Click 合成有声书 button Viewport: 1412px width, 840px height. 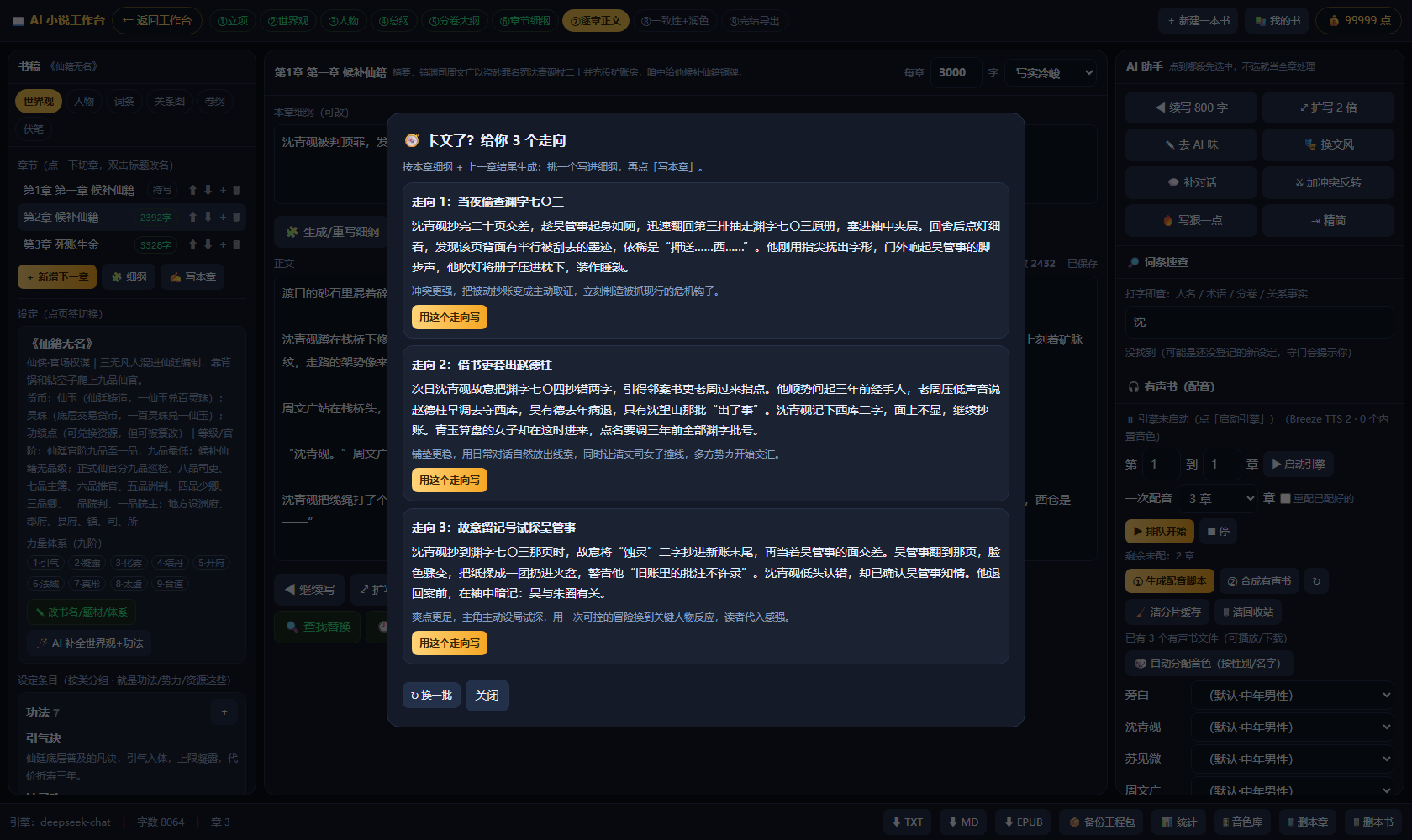(x=1258, y=581)
